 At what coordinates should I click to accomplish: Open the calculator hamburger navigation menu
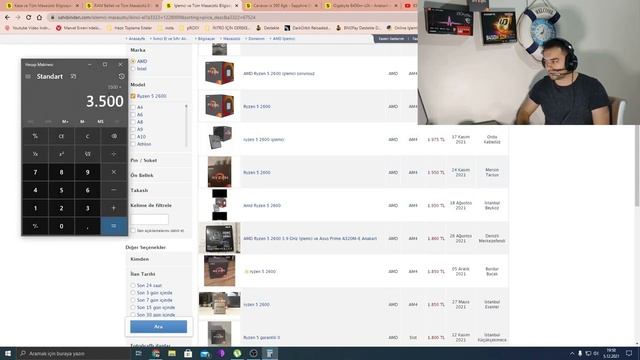pos(28,77)
